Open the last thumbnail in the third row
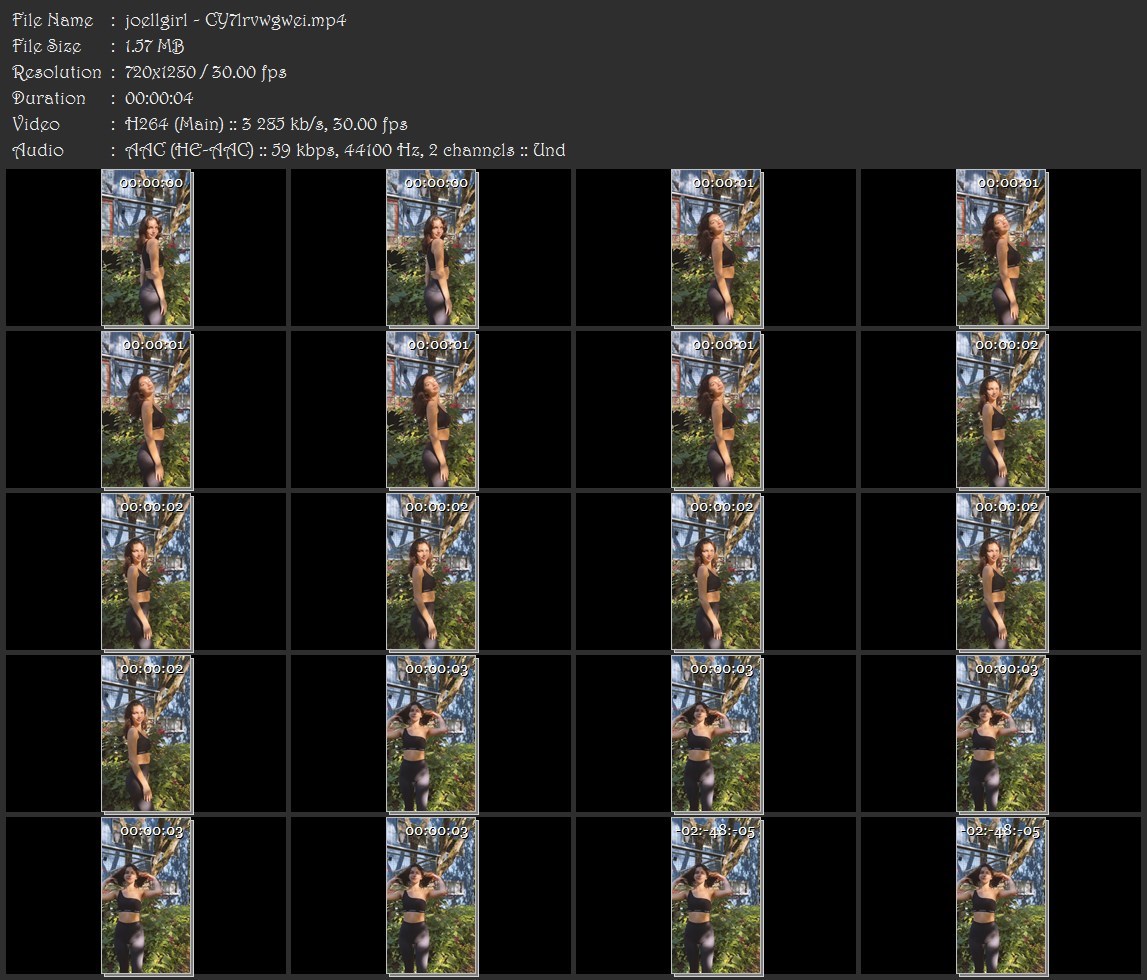The image size is (1147, 980). point(1001,572)
